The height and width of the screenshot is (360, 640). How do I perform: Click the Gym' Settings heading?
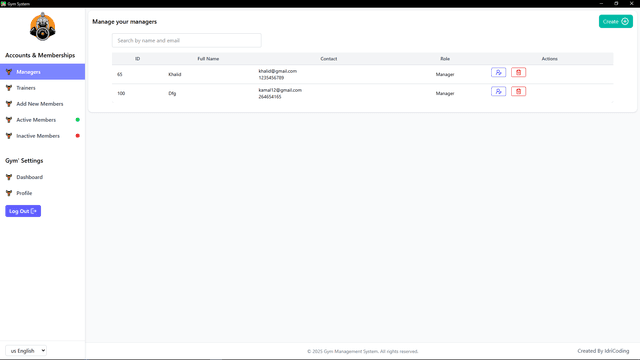point(24,160)
